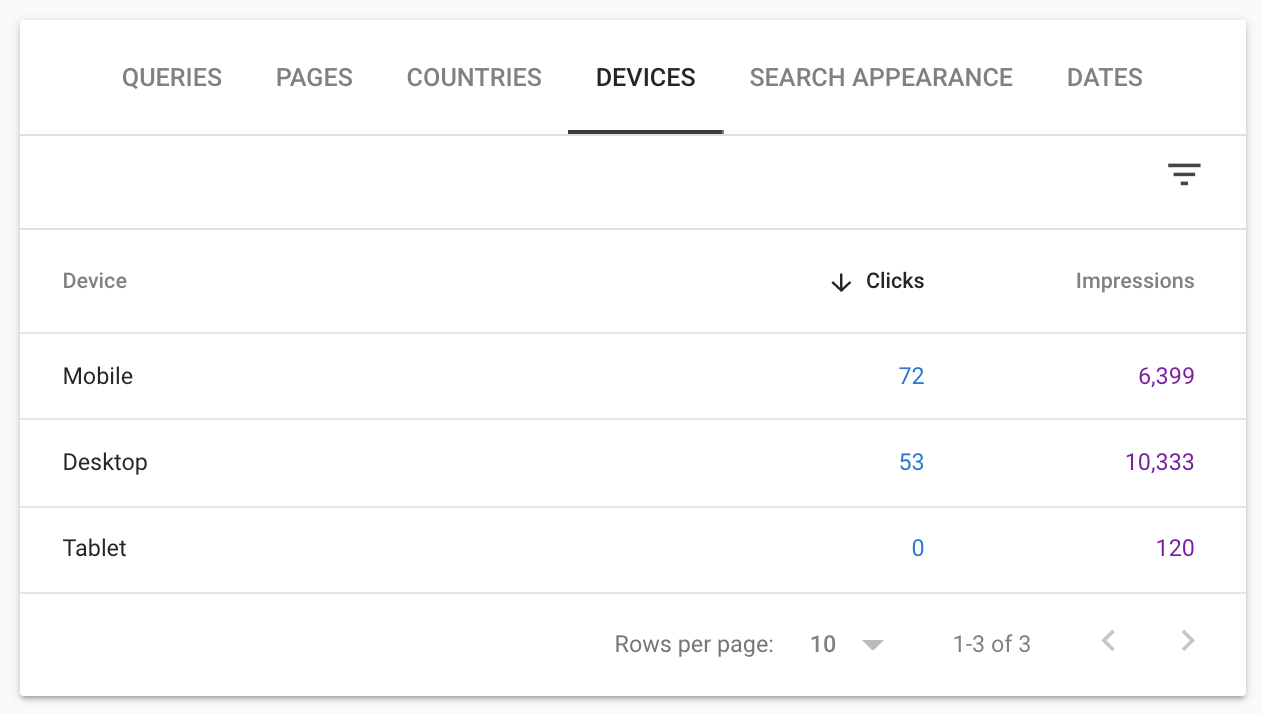This screenshot has height=714, width=1262.
Task: Sort by the Impressions column header
Action: 1135,281
